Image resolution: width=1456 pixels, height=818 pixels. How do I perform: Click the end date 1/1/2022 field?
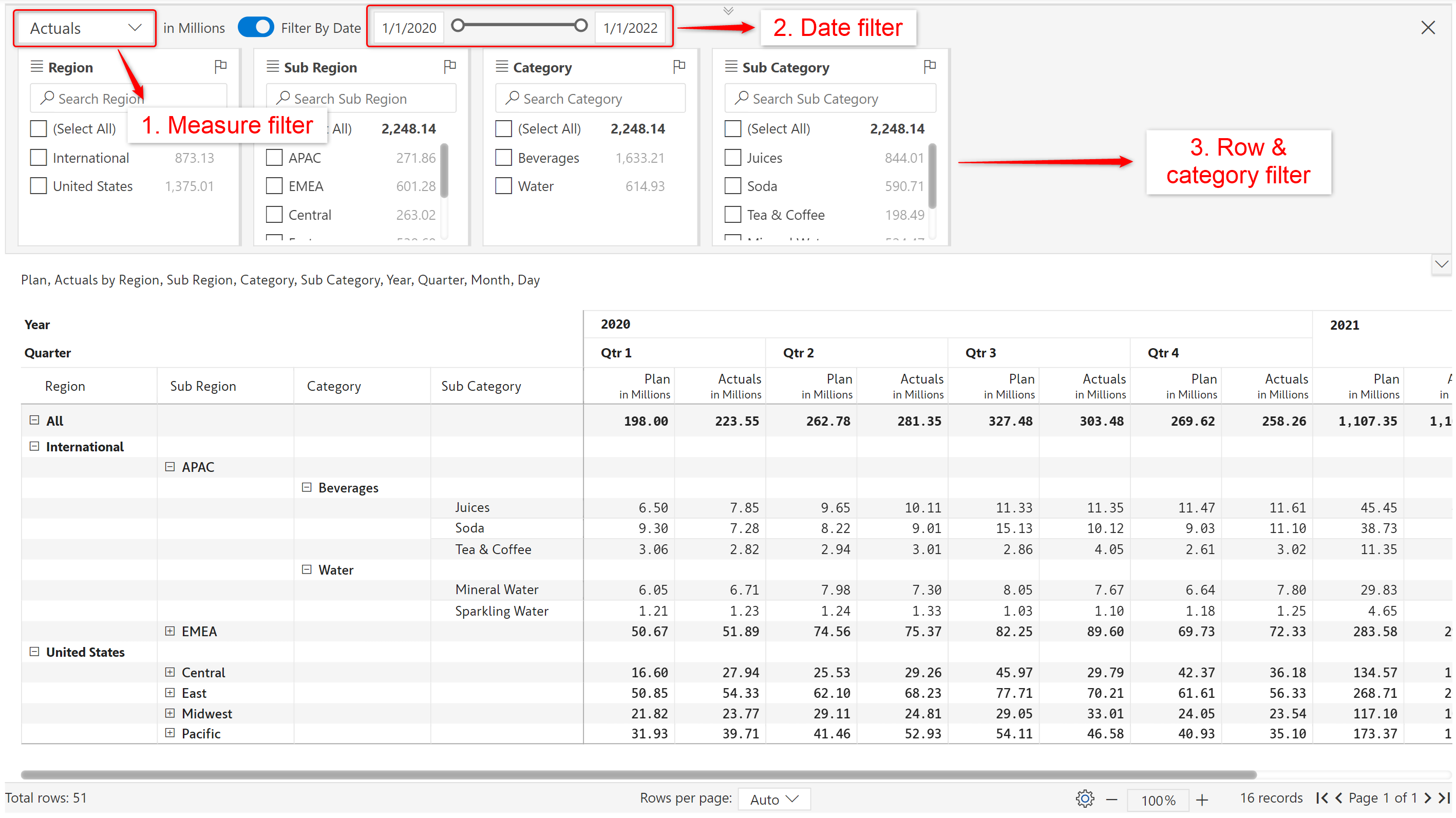pos(630,28)
